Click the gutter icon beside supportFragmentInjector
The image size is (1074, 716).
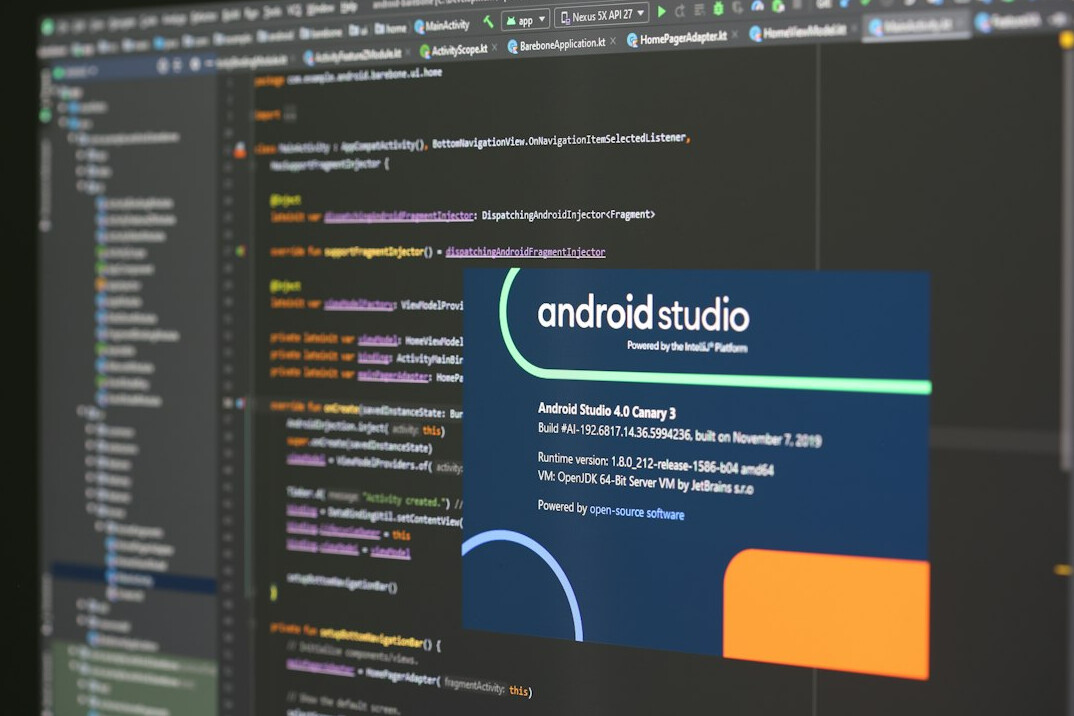point(240,251)
